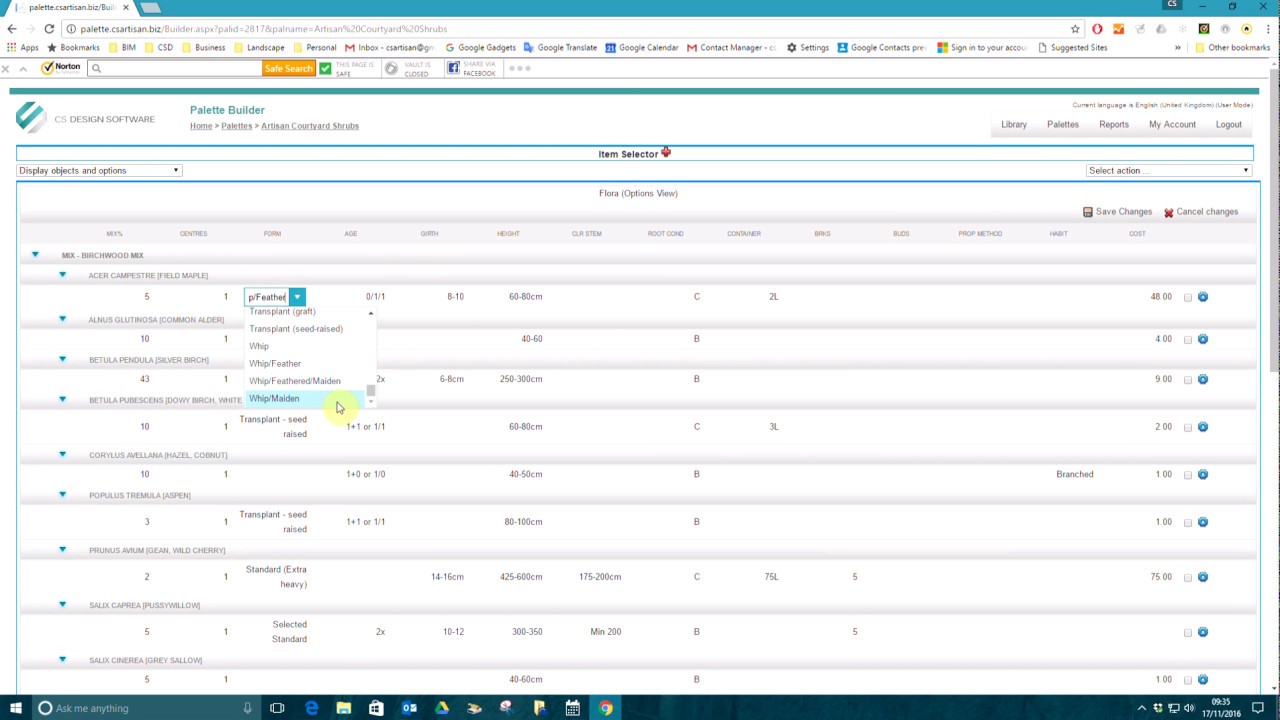The width and height of the screenshot is (1280, 720).
Task: Open the Reports menu
Action: 1114,125
